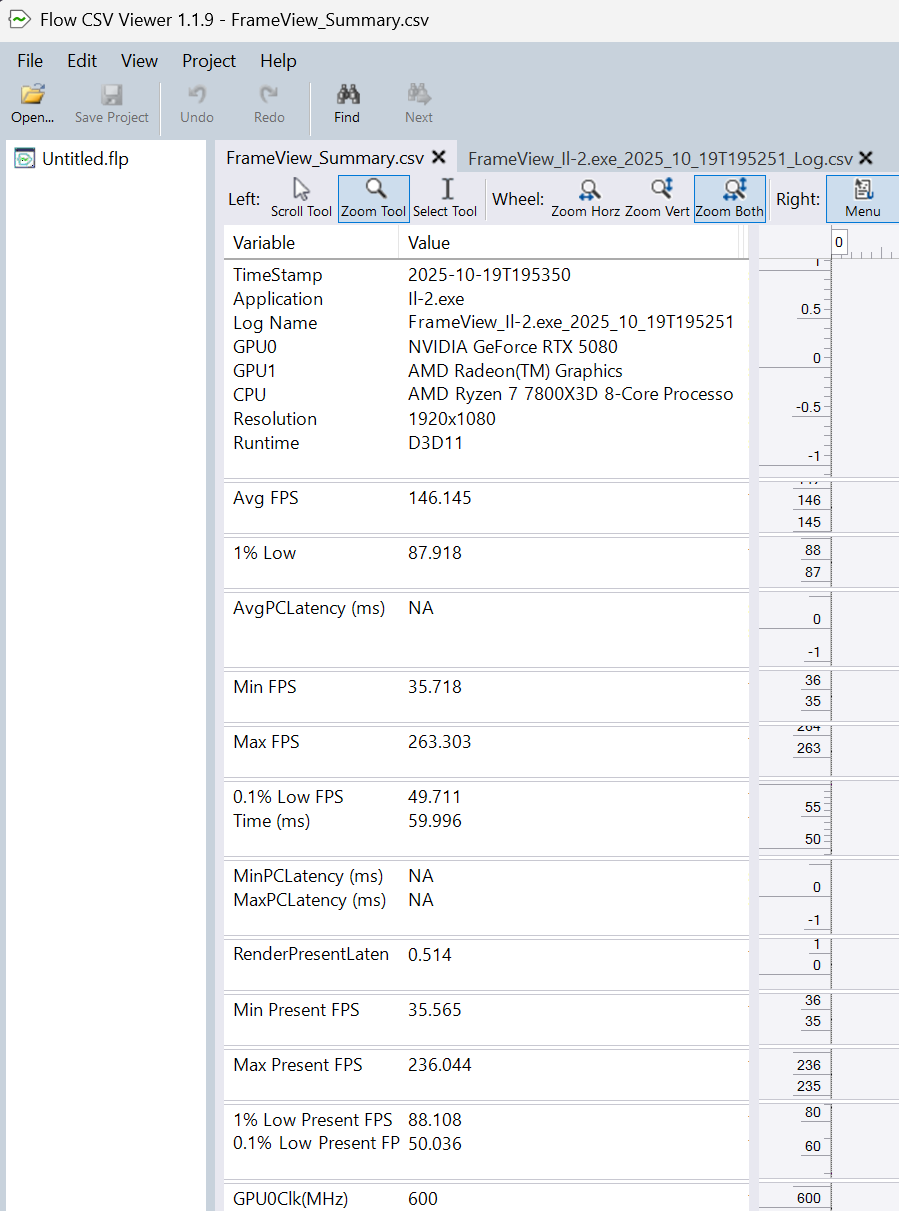Viewport: 899px width, 1211px height.
Task: Set wheel to Zoom Vert
Action: (657, 198)
